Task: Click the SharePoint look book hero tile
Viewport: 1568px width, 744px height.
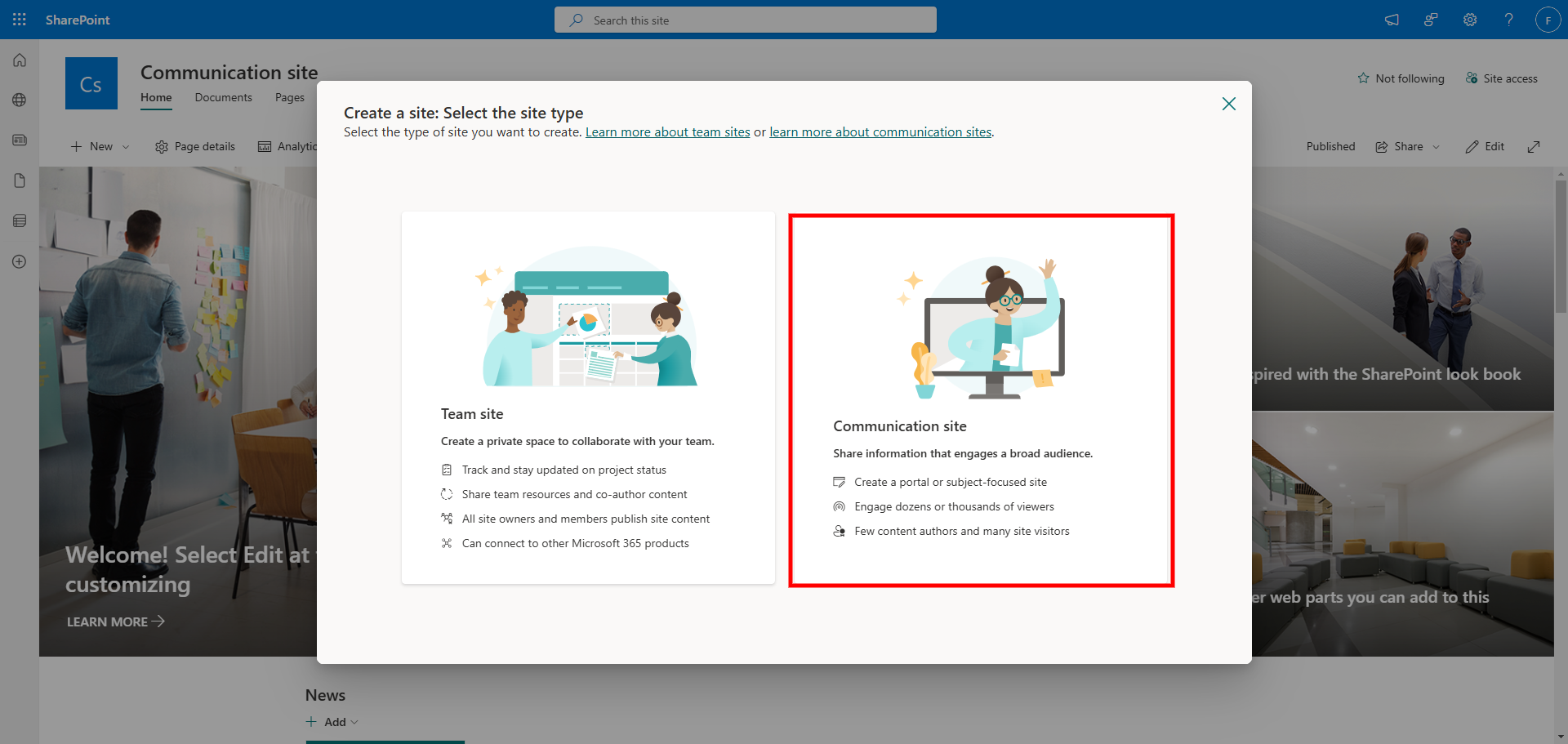Action: [x=1402, y=289]
